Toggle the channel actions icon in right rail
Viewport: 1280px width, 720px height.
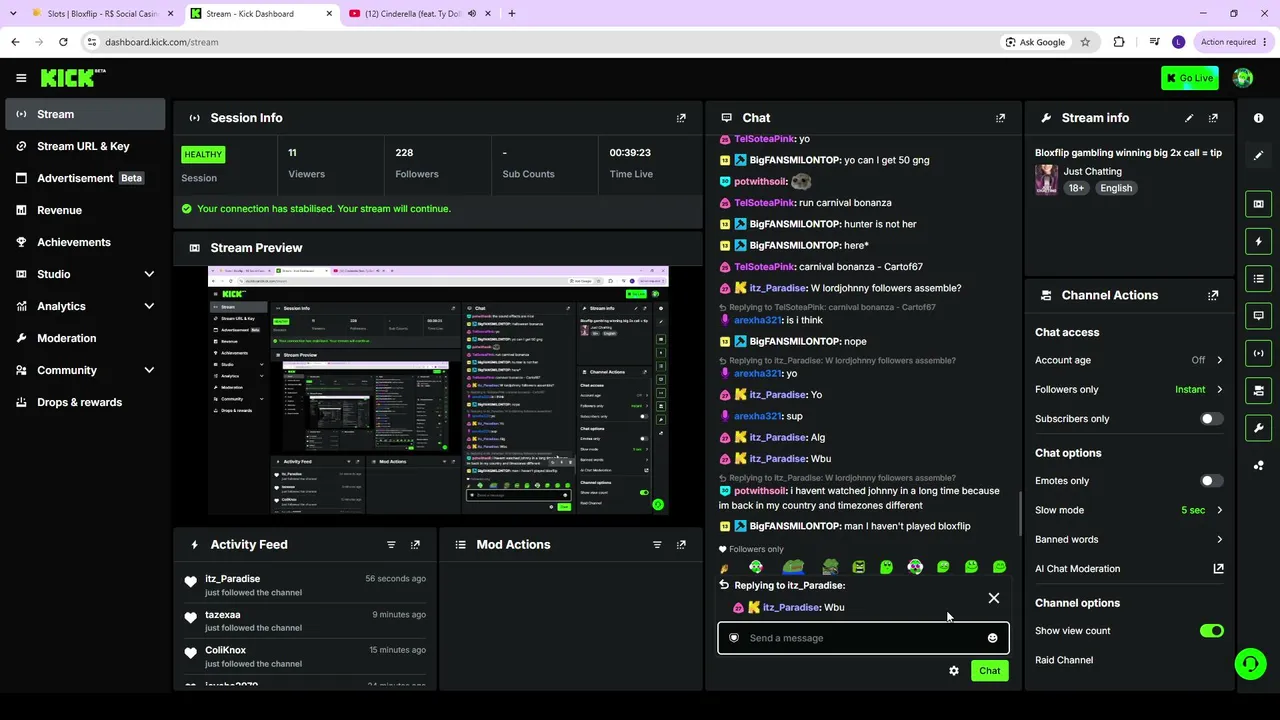(x=1258, y=390)
